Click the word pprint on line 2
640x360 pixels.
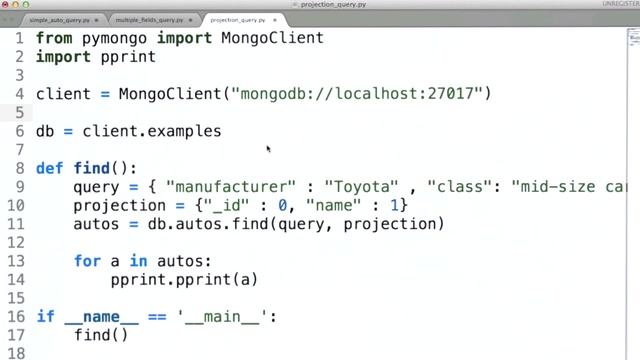click(128, 57)
